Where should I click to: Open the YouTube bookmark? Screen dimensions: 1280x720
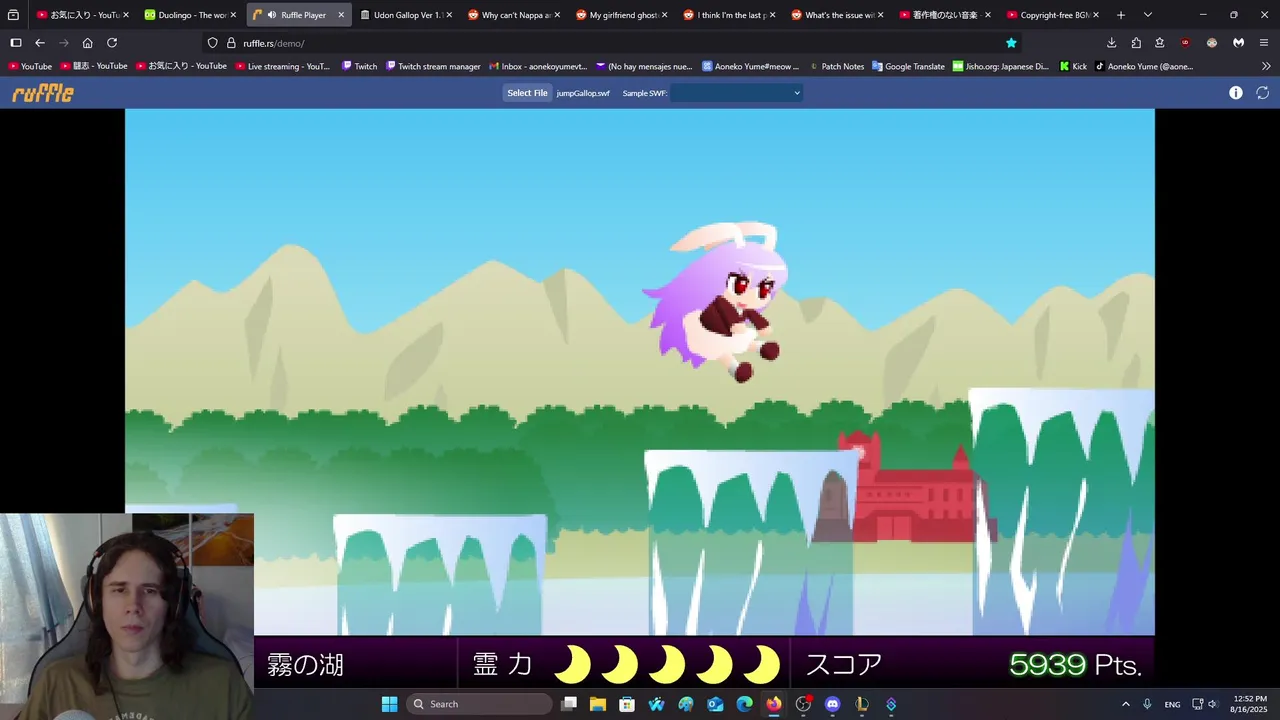click(x=30, y=66)
